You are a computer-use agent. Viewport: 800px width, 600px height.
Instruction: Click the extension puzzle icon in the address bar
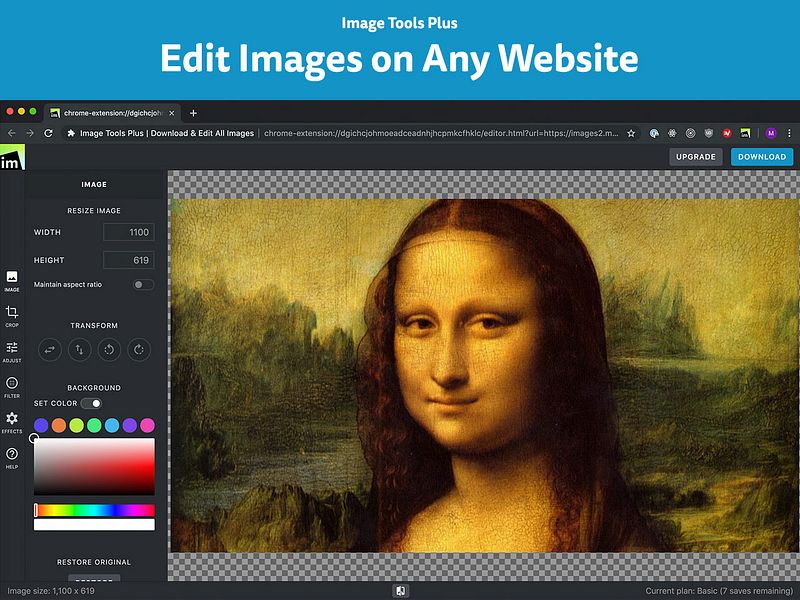tap(71, 133)
